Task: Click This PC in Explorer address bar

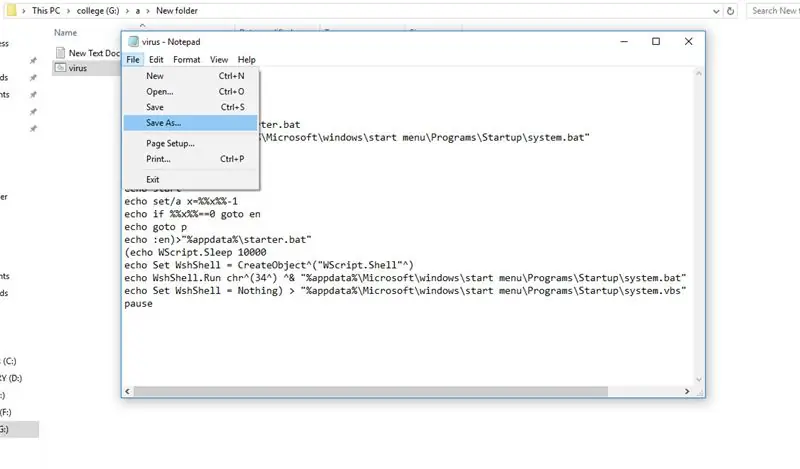Action: pyautogui.click(x=46, y=11)
